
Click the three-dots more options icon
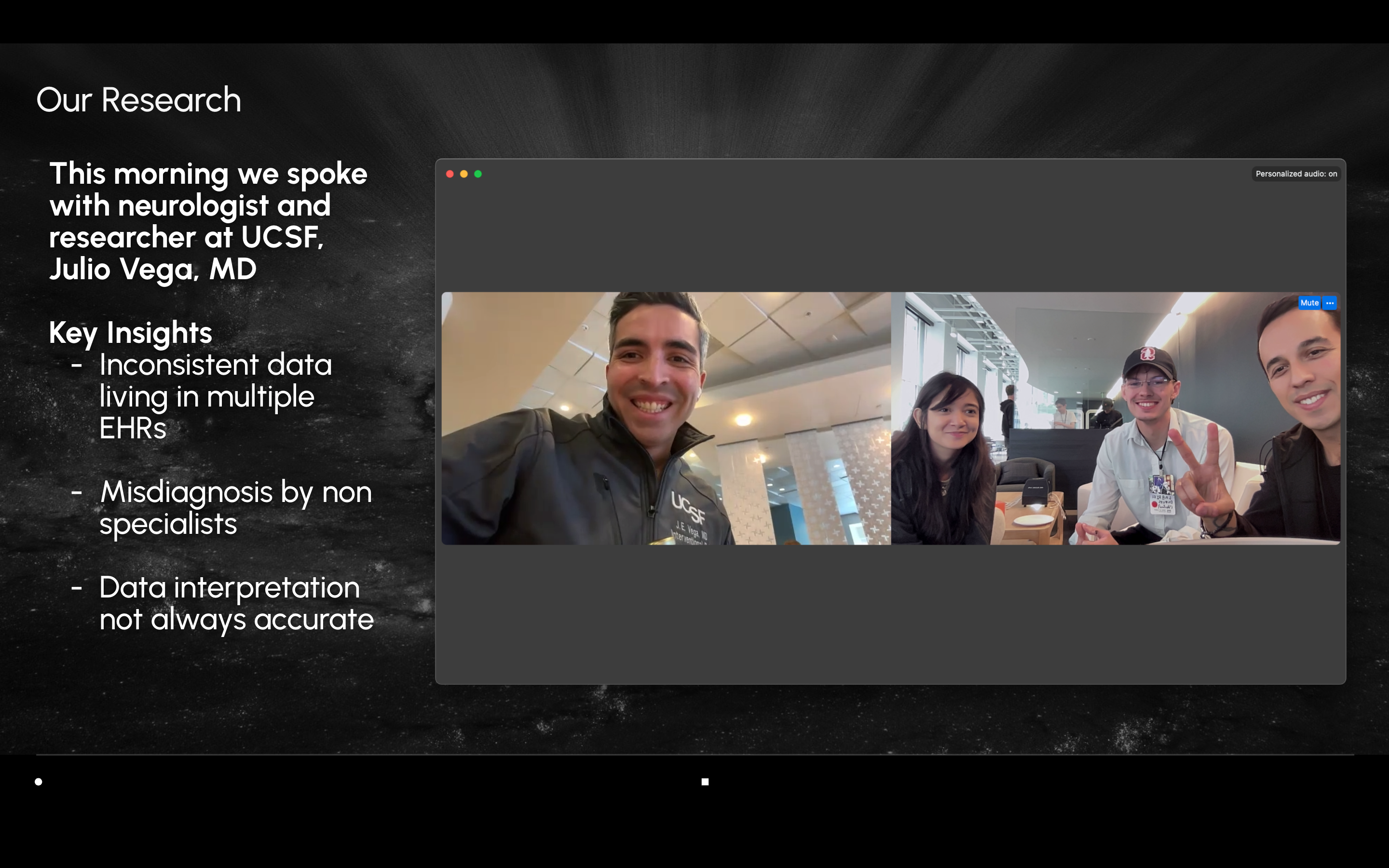tap(1330, 302)
